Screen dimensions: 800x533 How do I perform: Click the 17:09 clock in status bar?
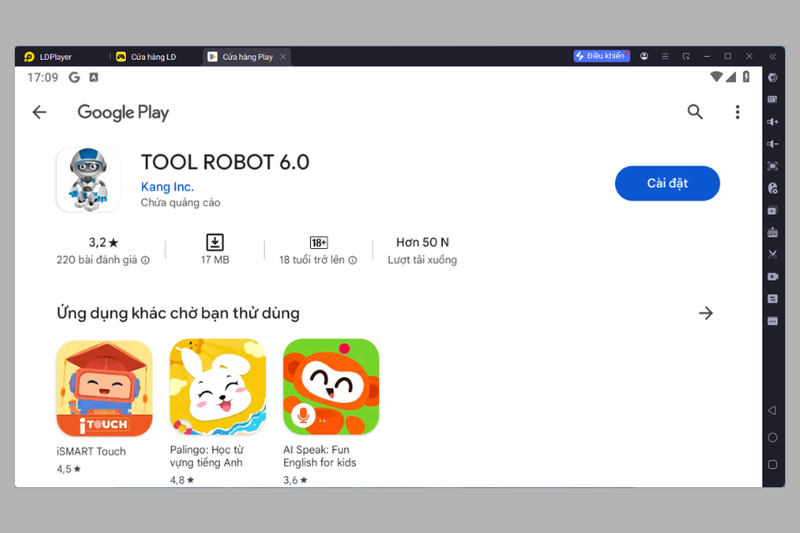[43, 78]
